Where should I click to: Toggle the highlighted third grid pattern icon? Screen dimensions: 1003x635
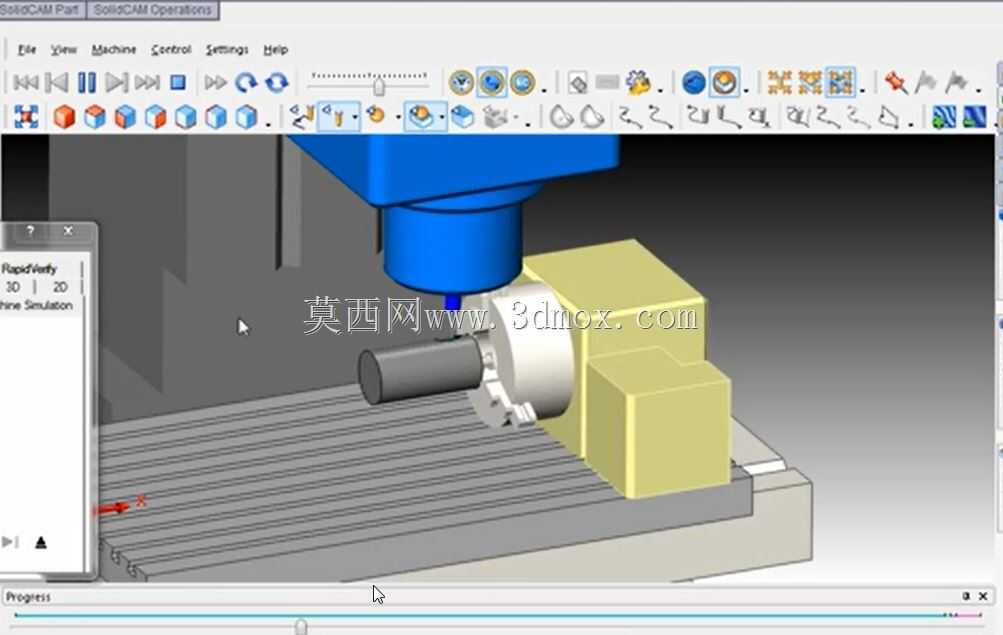[x=841, y=82]
